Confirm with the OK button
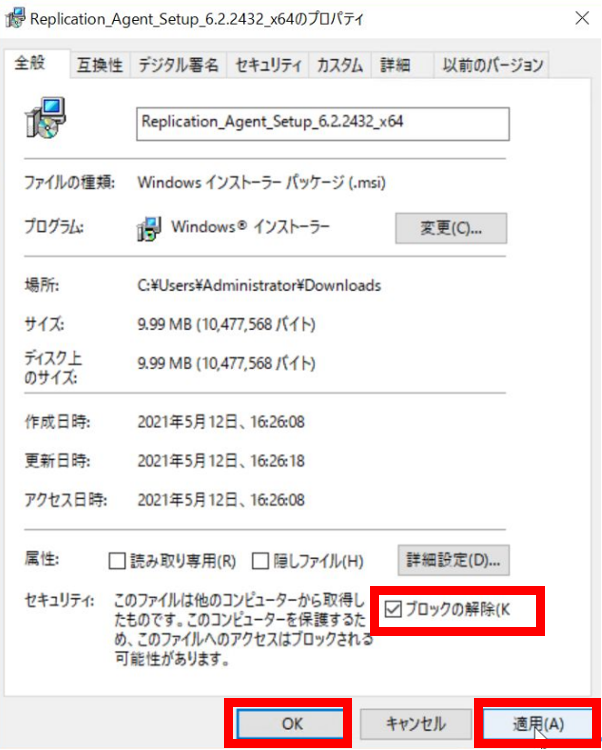The width and height of the screenshot is (602, 750). (x=290, y=724)
